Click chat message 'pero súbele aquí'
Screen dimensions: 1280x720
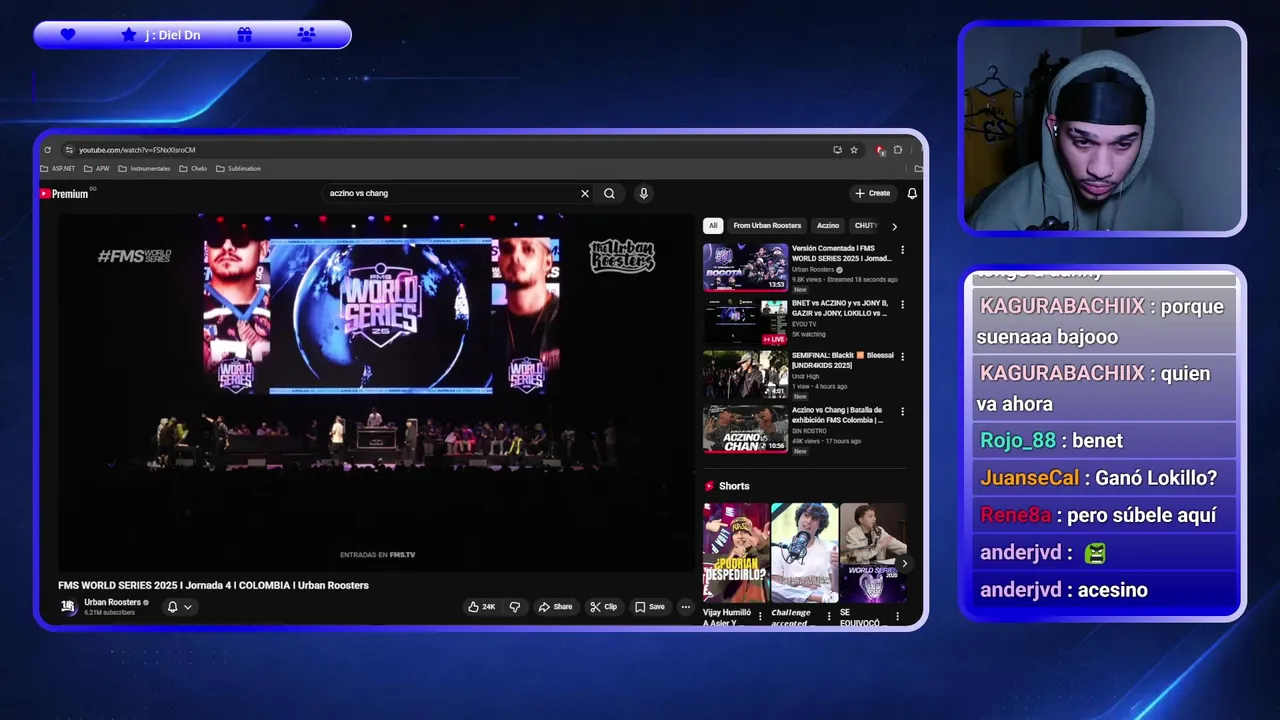tap(1142, 516)
